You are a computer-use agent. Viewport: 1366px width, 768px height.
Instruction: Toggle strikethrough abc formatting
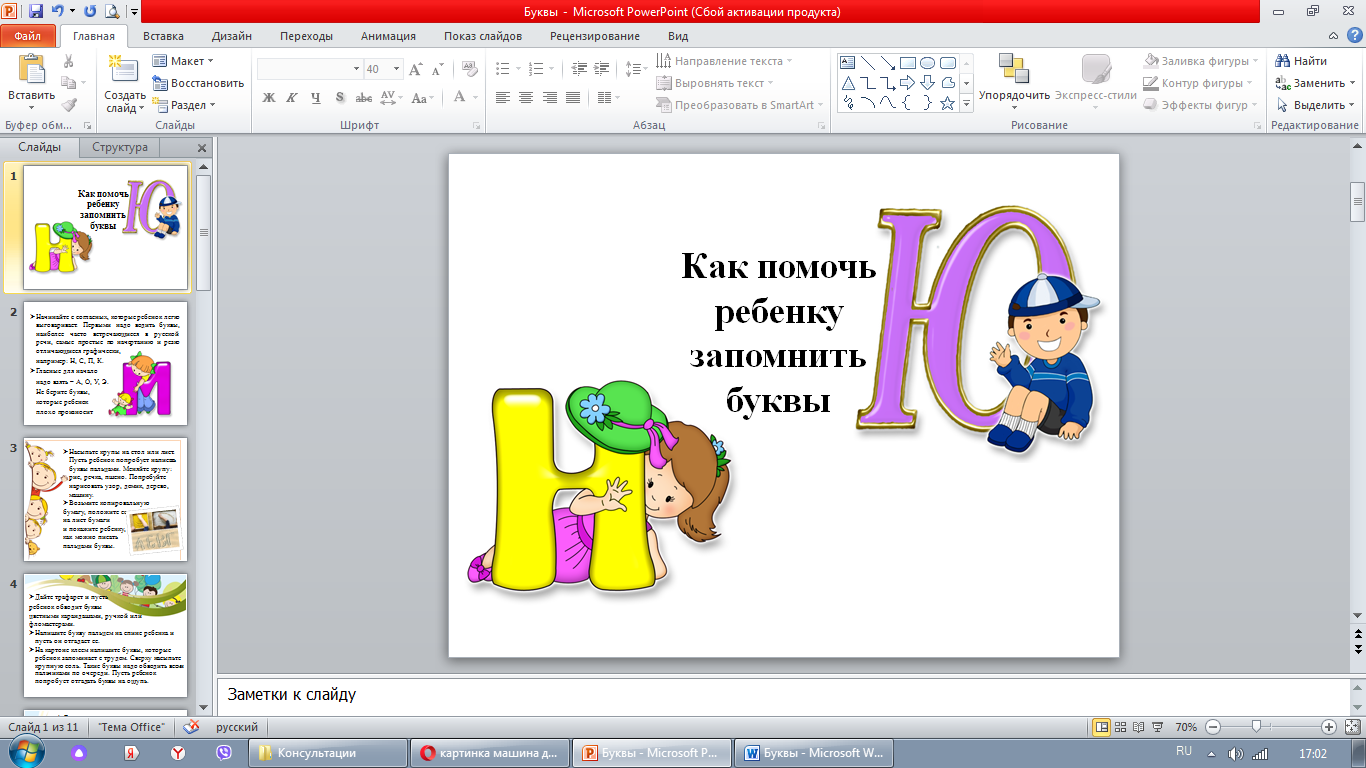[x=364, y=98]
